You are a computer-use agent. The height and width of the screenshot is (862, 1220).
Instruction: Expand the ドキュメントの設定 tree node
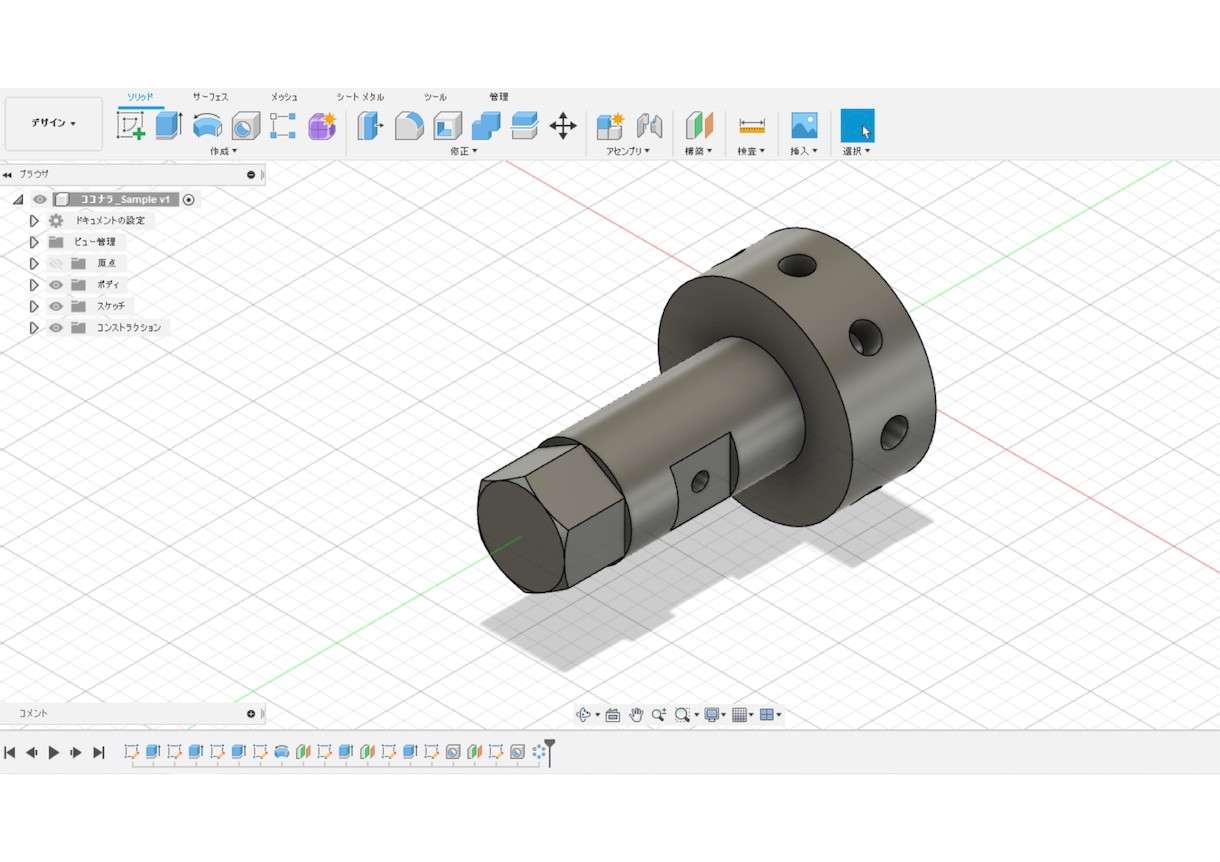34,221
